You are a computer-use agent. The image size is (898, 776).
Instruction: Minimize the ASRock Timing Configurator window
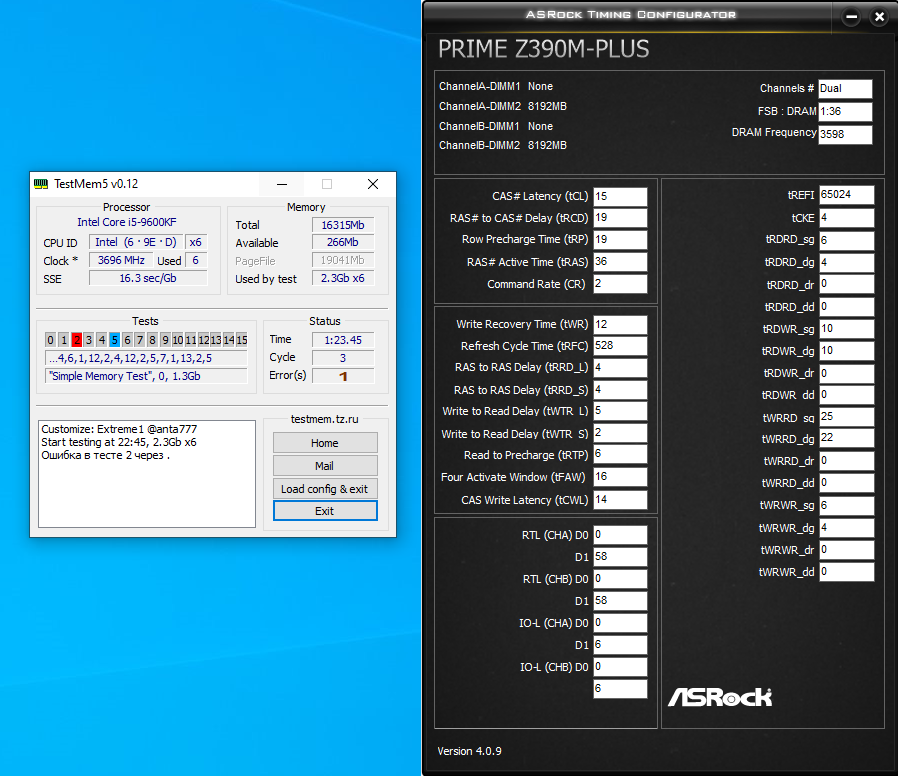[851, 17]
